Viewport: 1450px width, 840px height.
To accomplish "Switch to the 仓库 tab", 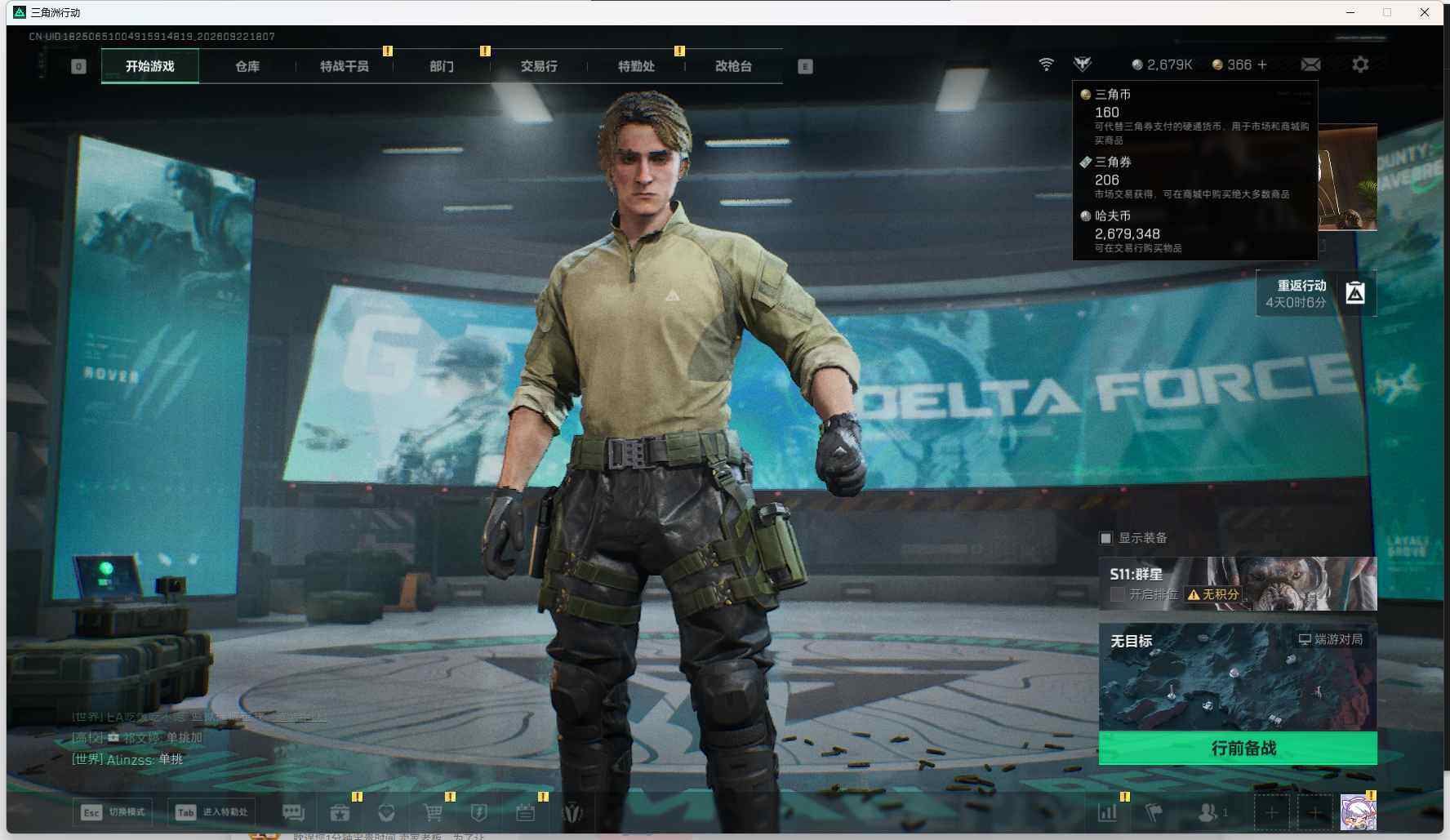I will [247, 66].
